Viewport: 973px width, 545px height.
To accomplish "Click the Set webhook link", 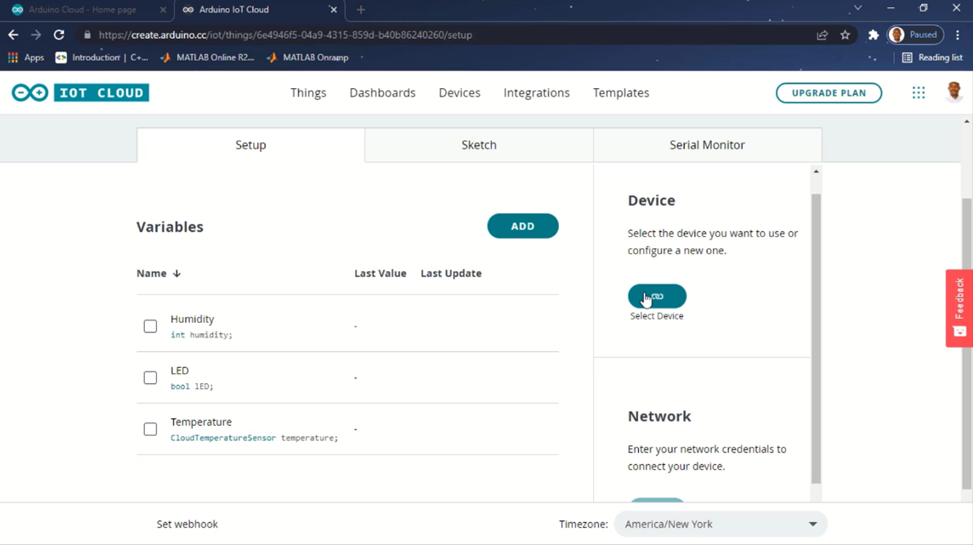I will click(x=187, y=524).
